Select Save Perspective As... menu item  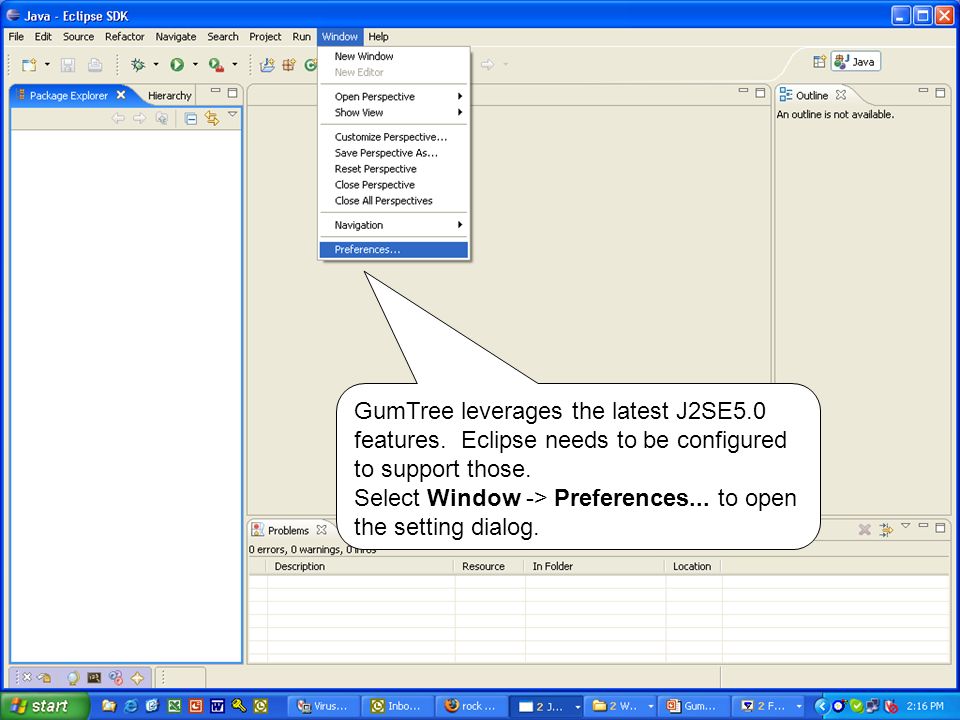394,153
